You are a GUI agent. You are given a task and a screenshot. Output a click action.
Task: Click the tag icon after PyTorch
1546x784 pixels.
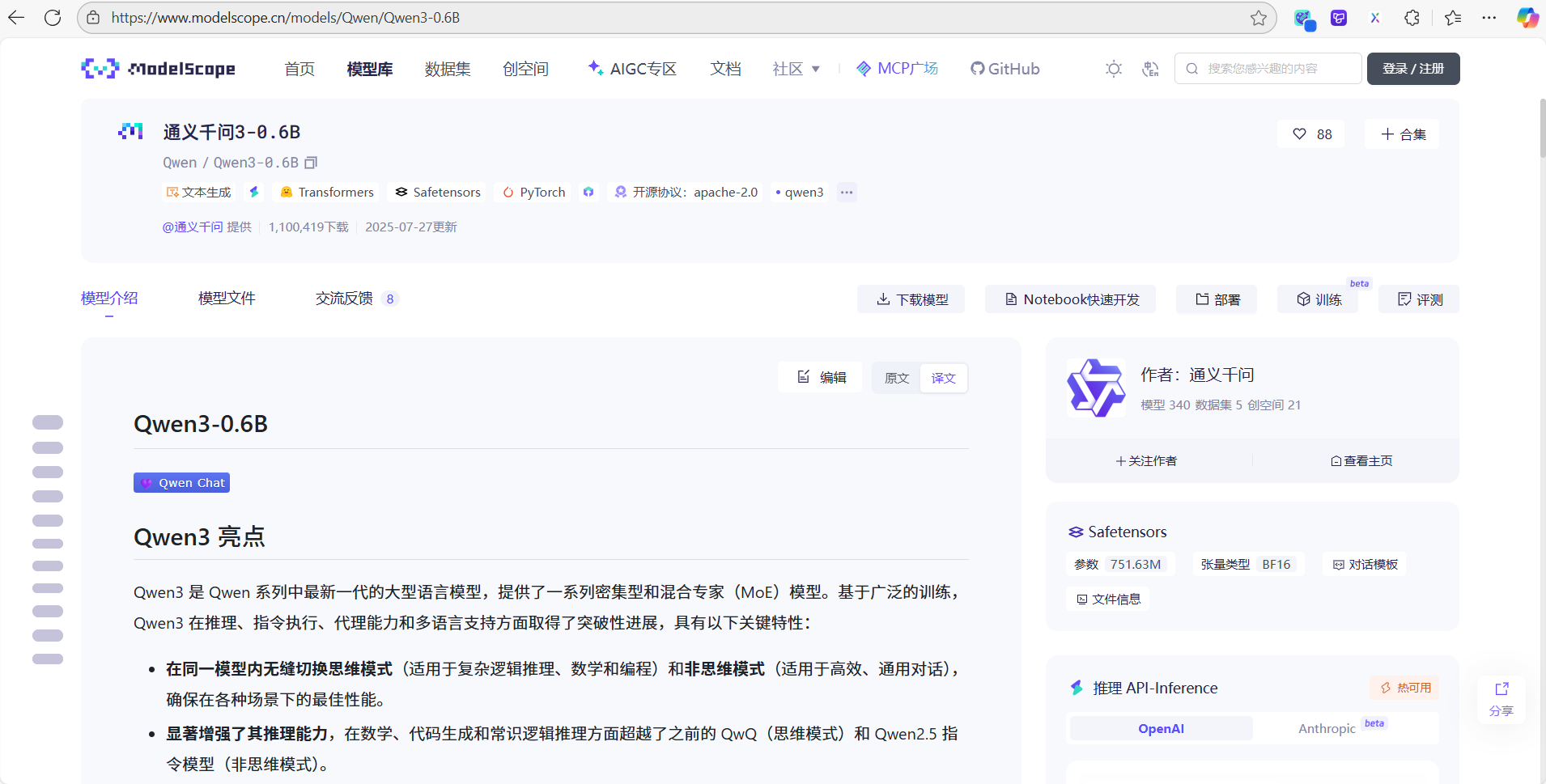click(x=588, y=192)
